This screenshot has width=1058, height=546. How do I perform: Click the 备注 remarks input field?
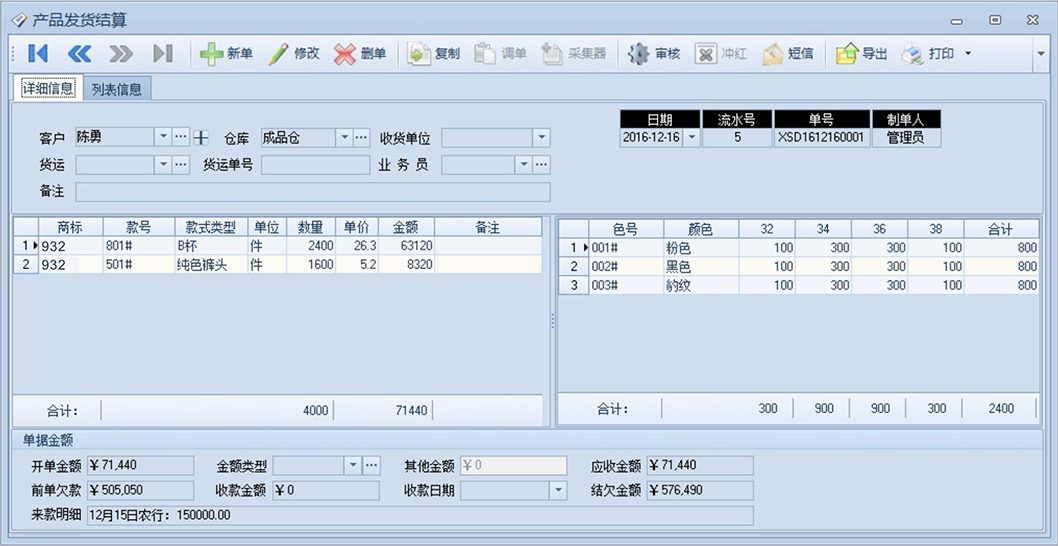point(312,192)
